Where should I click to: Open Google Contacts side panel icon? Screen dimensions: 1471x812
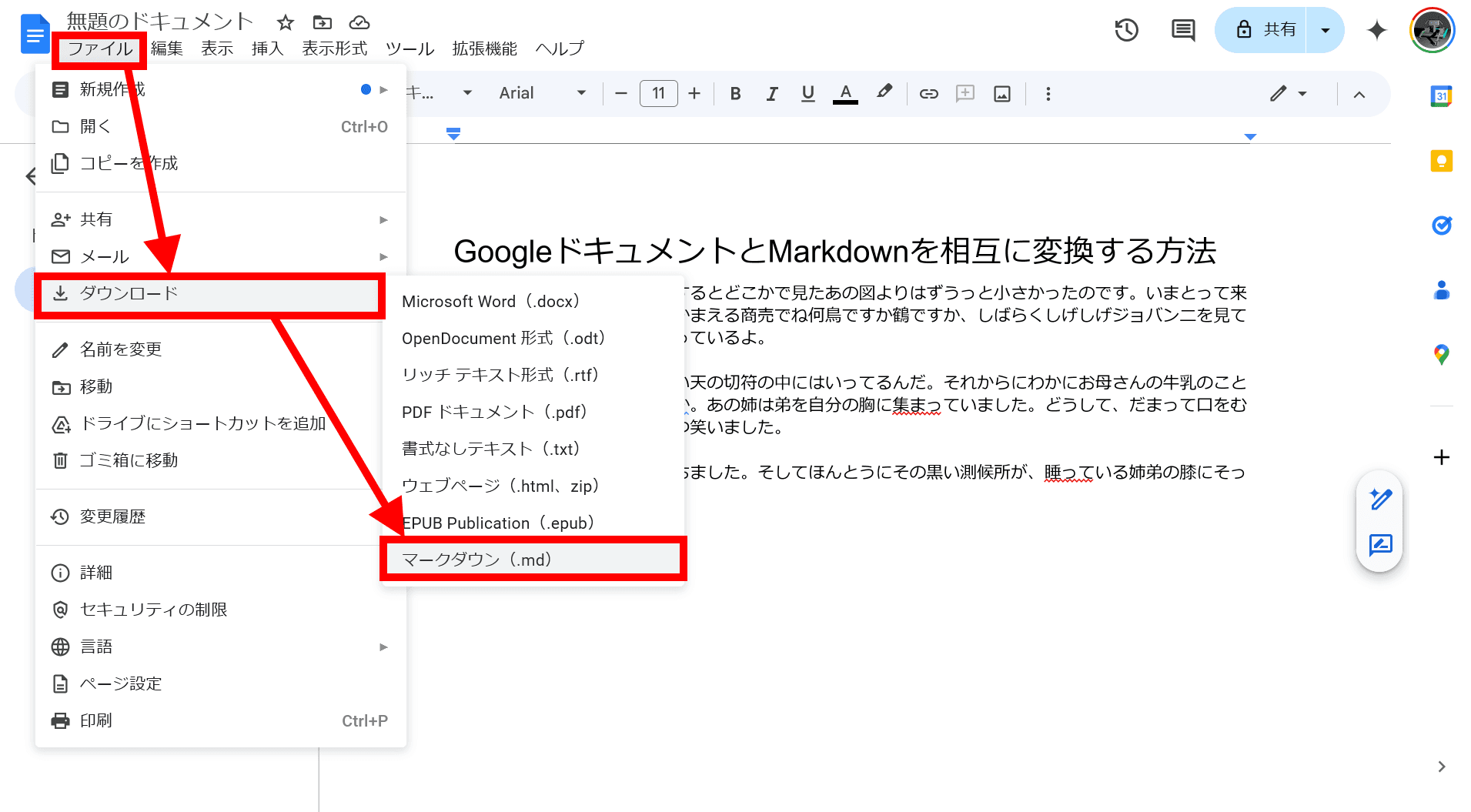pos(1441,290)
